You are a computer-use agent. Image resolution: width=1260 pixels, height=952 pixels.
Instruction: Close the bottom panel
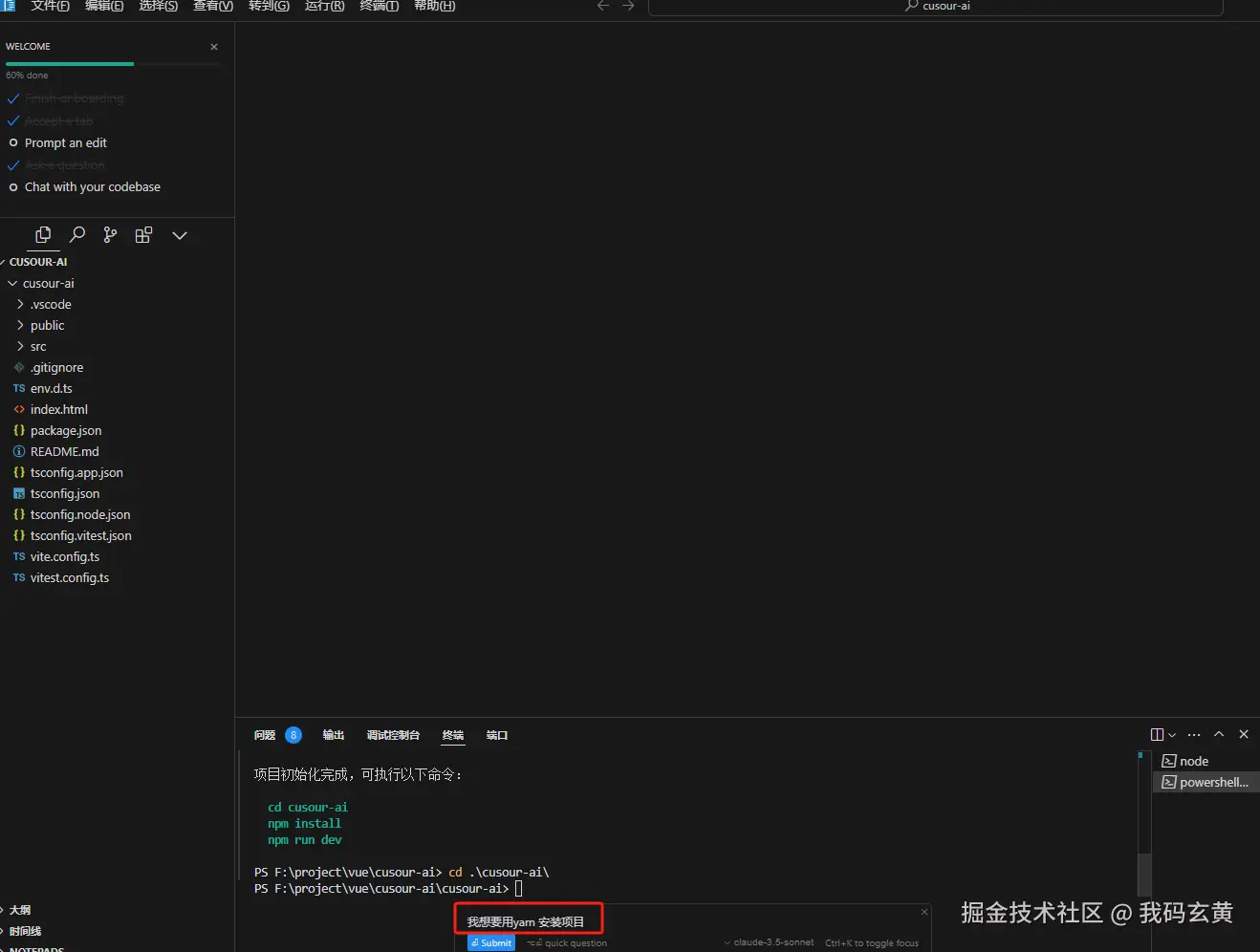[1244, 734]
